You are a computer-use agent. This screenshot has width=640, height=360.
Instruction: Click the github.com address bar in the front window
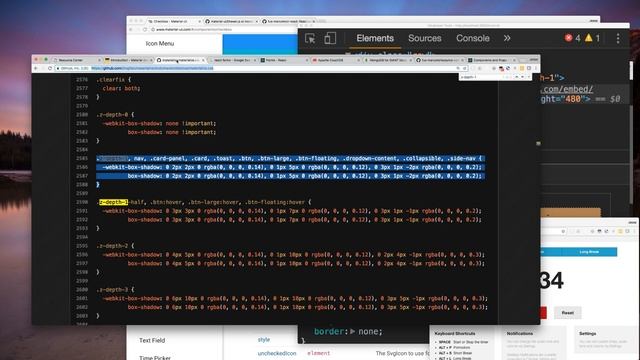click(261, 68)
